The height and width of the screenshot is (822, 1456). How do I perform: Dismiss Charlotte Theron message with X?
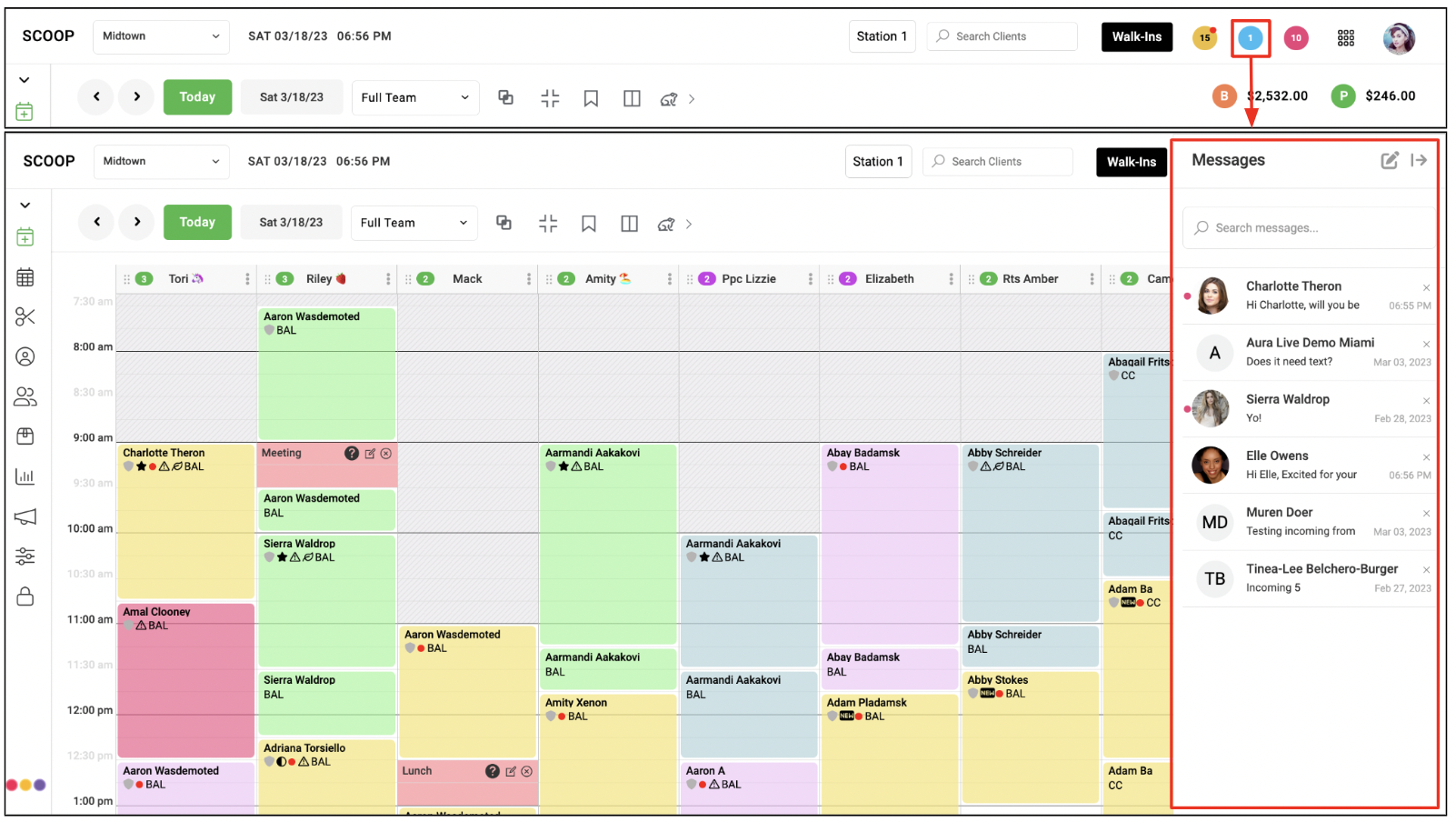tap(1426, 288)
